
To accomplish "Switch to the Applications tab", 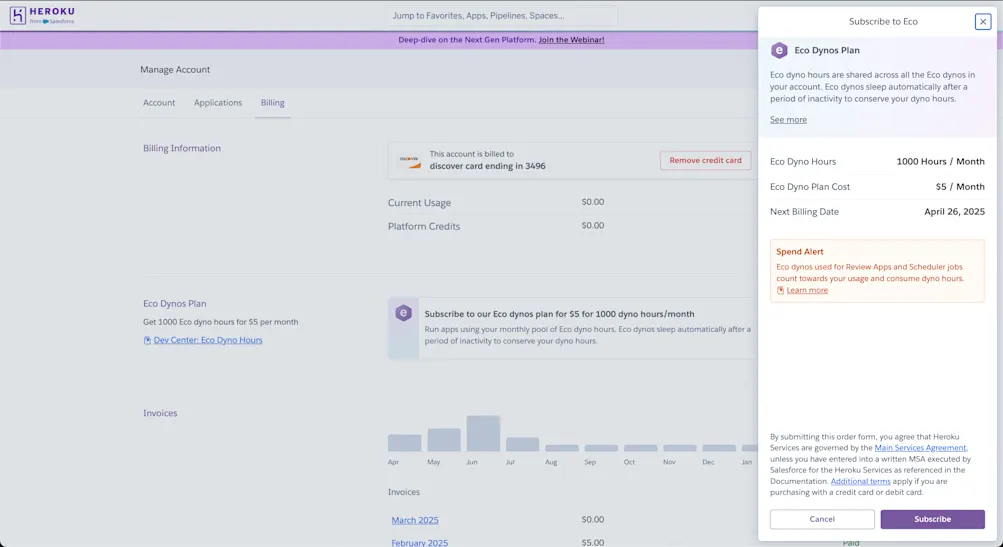I will pyautogui.click(x=218, y=102).
